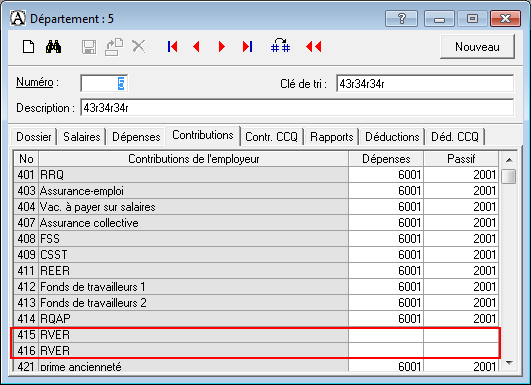Screen dimensions: 531x385
Task: Open the Contr. CCQ tab
Action: 271,137
